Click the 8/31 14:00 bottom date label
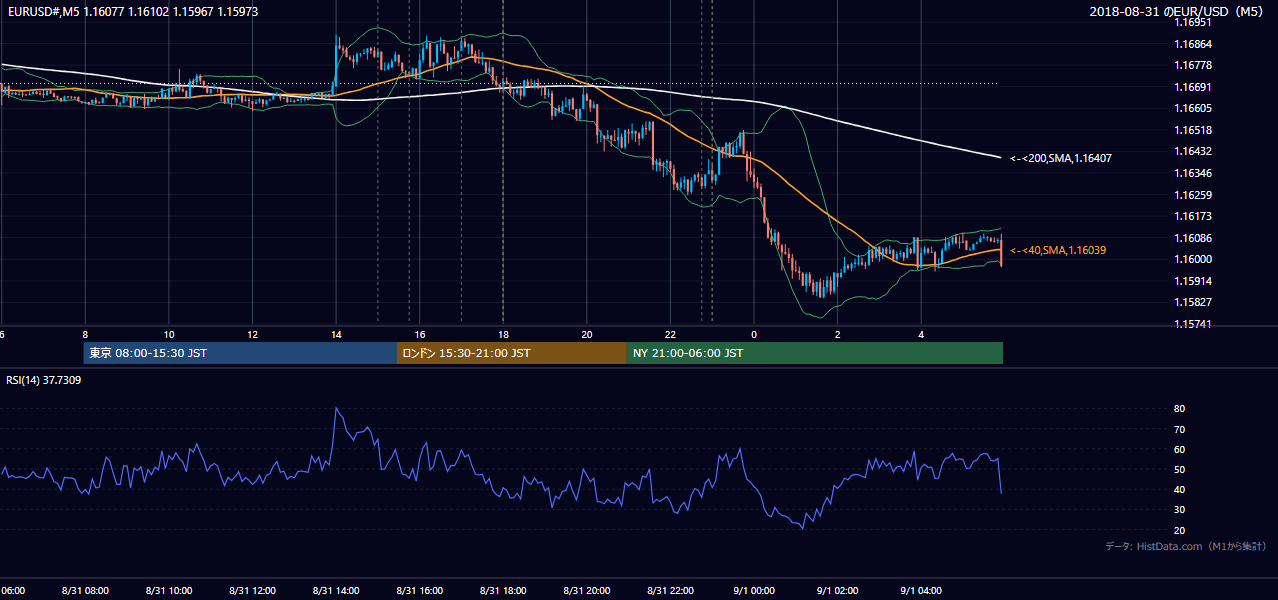This screenshot has height=600, width=1278. click(336, 591)
